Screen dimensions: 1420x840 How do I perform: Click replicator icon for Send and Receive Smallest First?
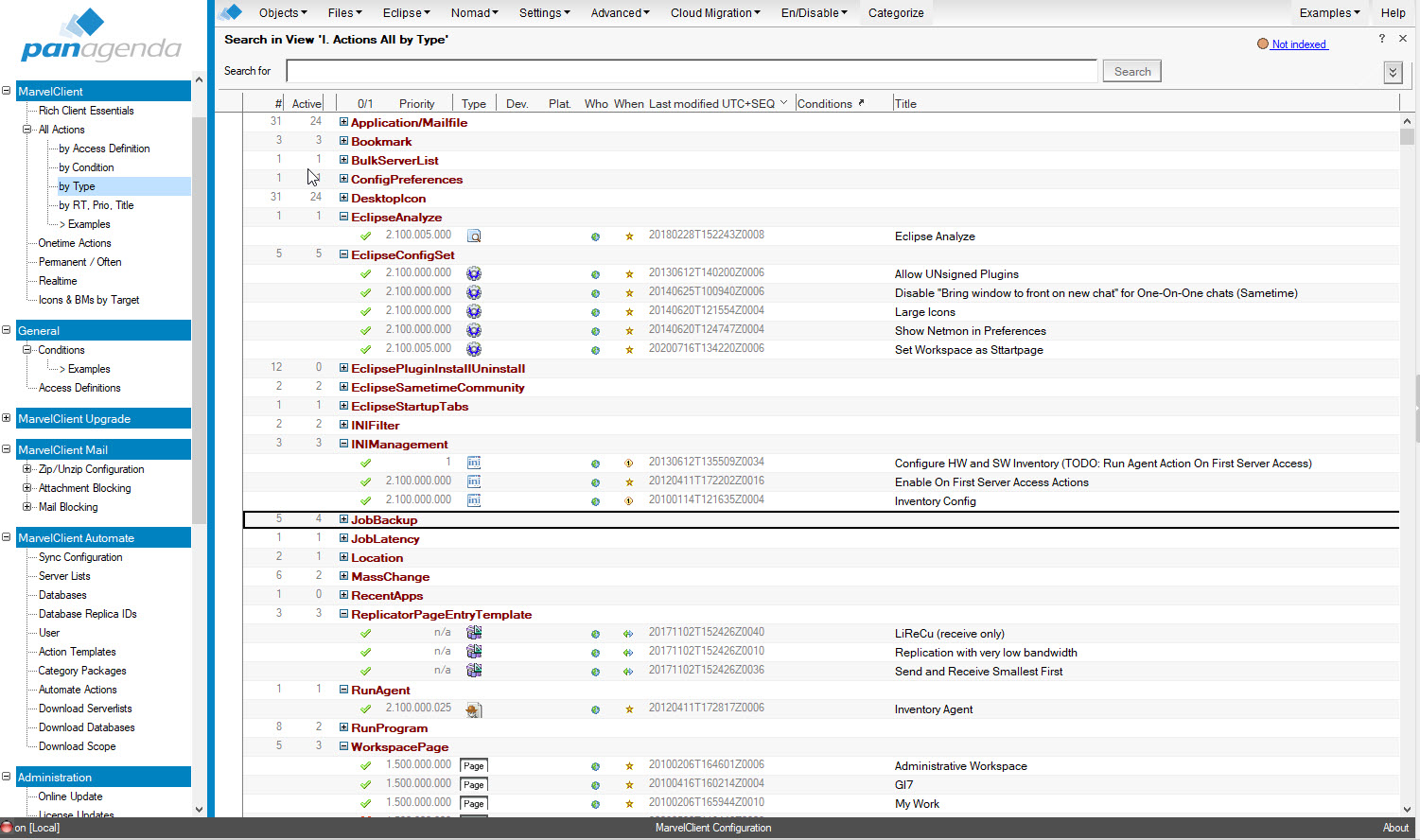click(x=474, y=671)
